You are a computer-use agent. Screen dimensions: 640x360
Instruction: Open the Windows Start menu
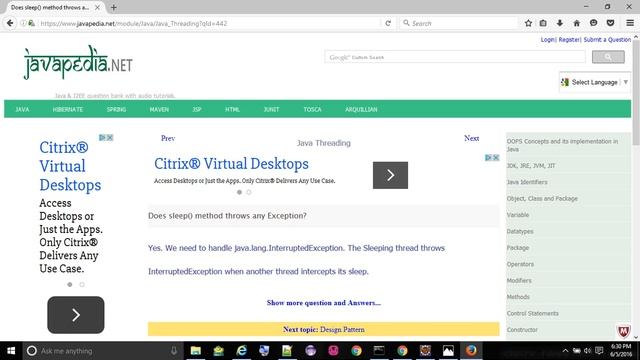tap(11, 351)
